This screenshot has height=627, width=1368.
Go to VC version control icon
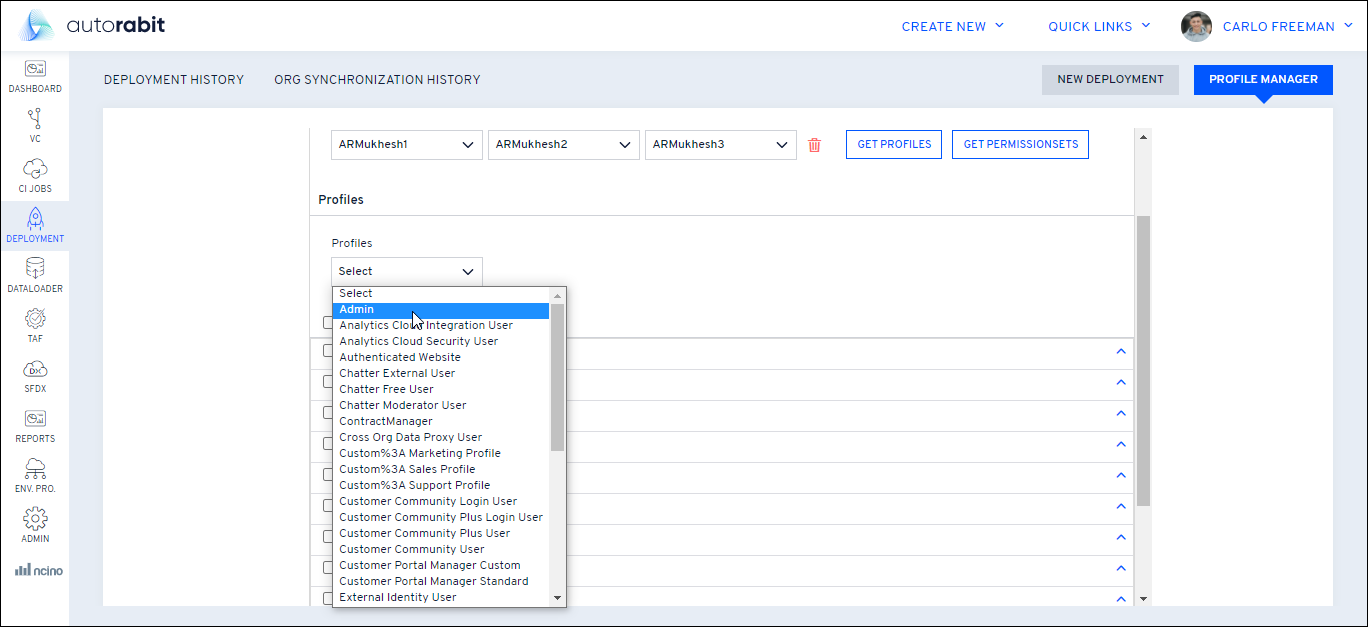tap(35, 126)
